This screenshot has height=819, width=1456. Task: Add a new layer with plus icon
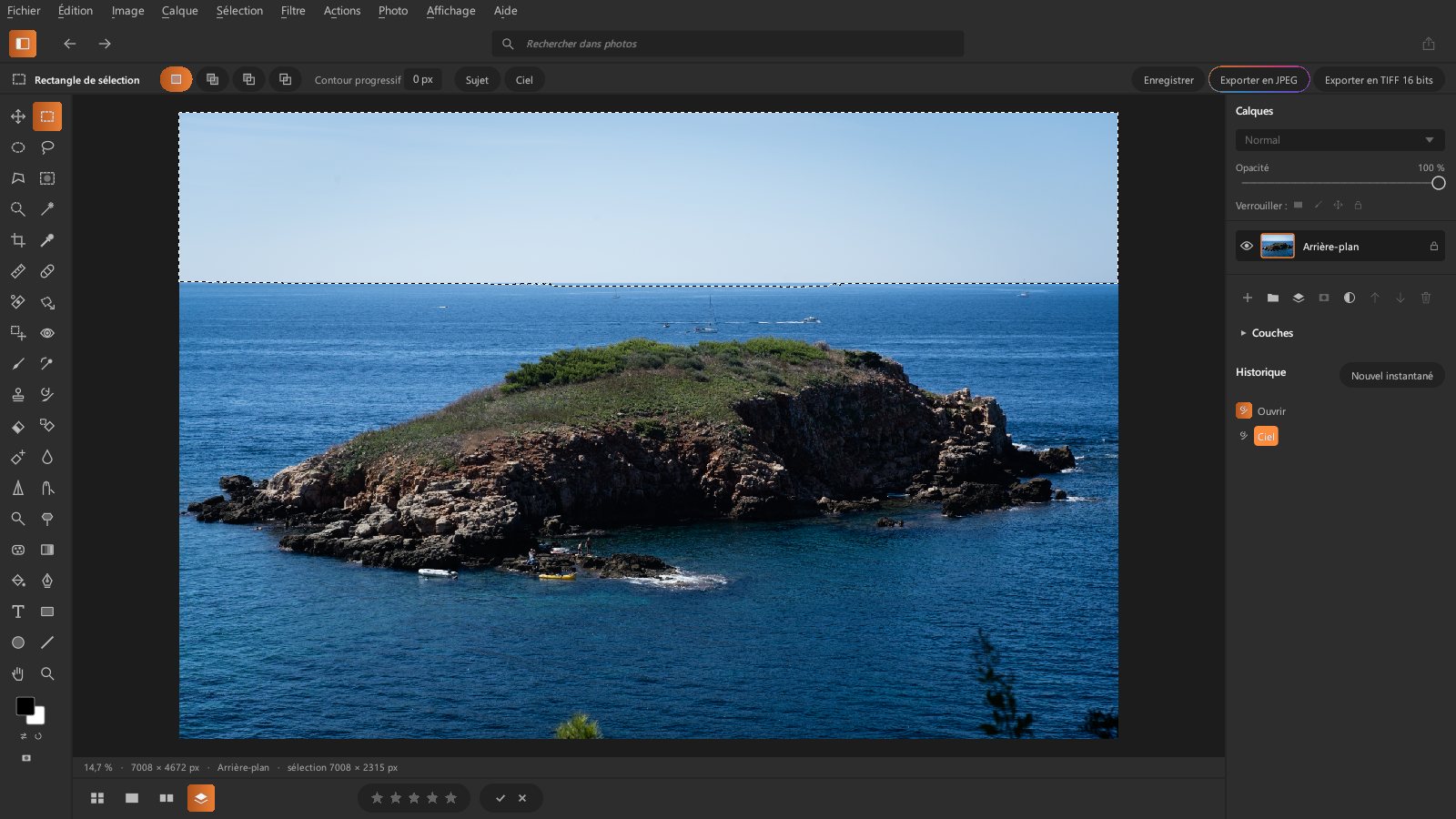click(x=1248, y=298)
